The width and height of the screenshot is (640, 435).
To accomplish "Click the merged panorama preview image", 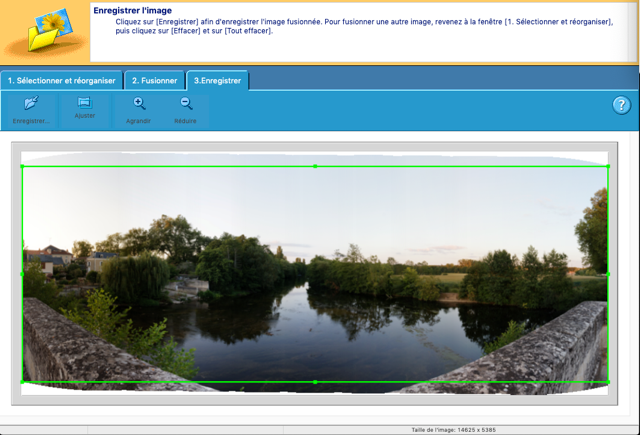I will [315, 273].
